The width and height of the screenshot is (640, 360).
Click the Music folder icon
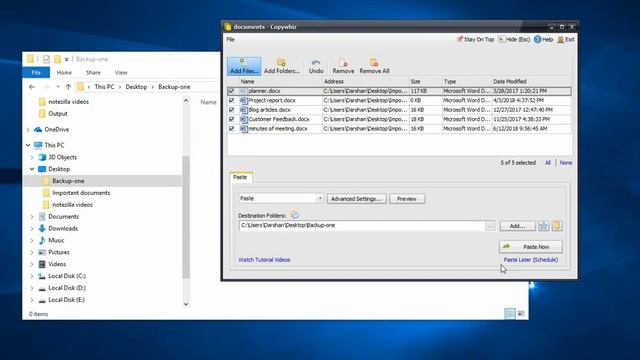click(x=42, y=240)
